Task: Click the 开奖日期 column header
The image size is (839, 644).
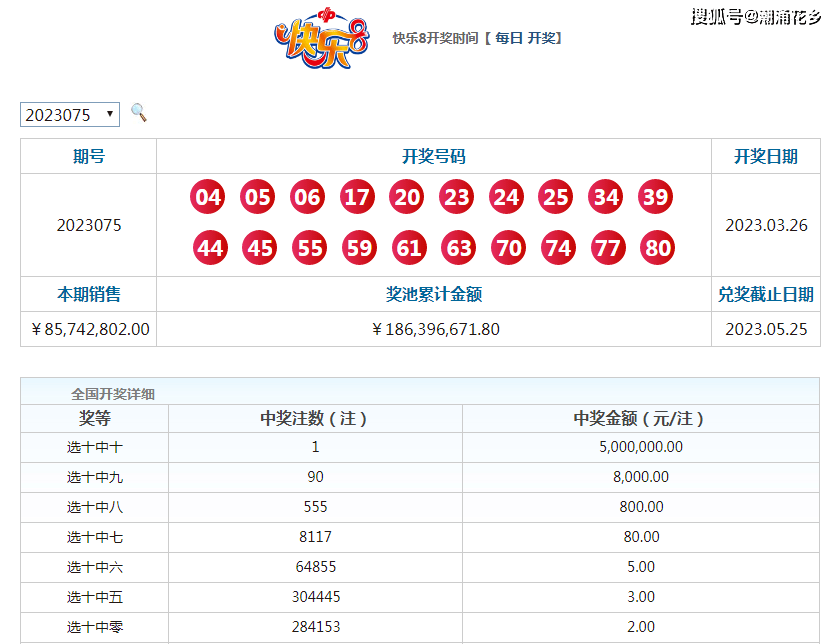Action: click(766, 156)
